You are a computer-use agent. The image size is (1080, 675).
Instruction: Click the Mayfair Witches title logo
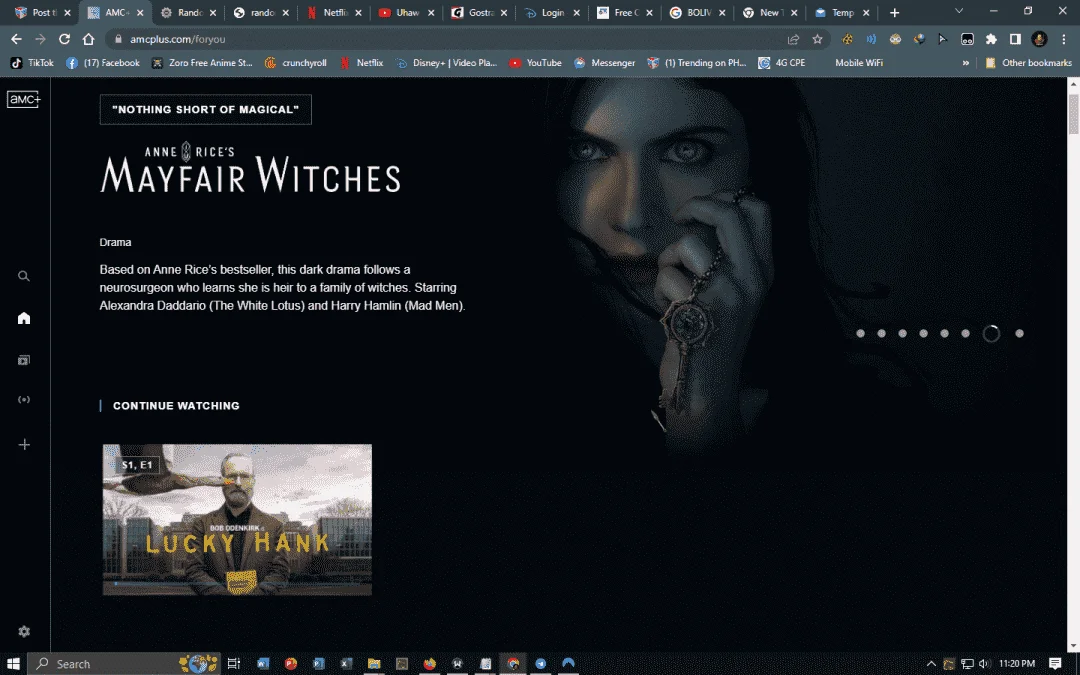point(250,167)
